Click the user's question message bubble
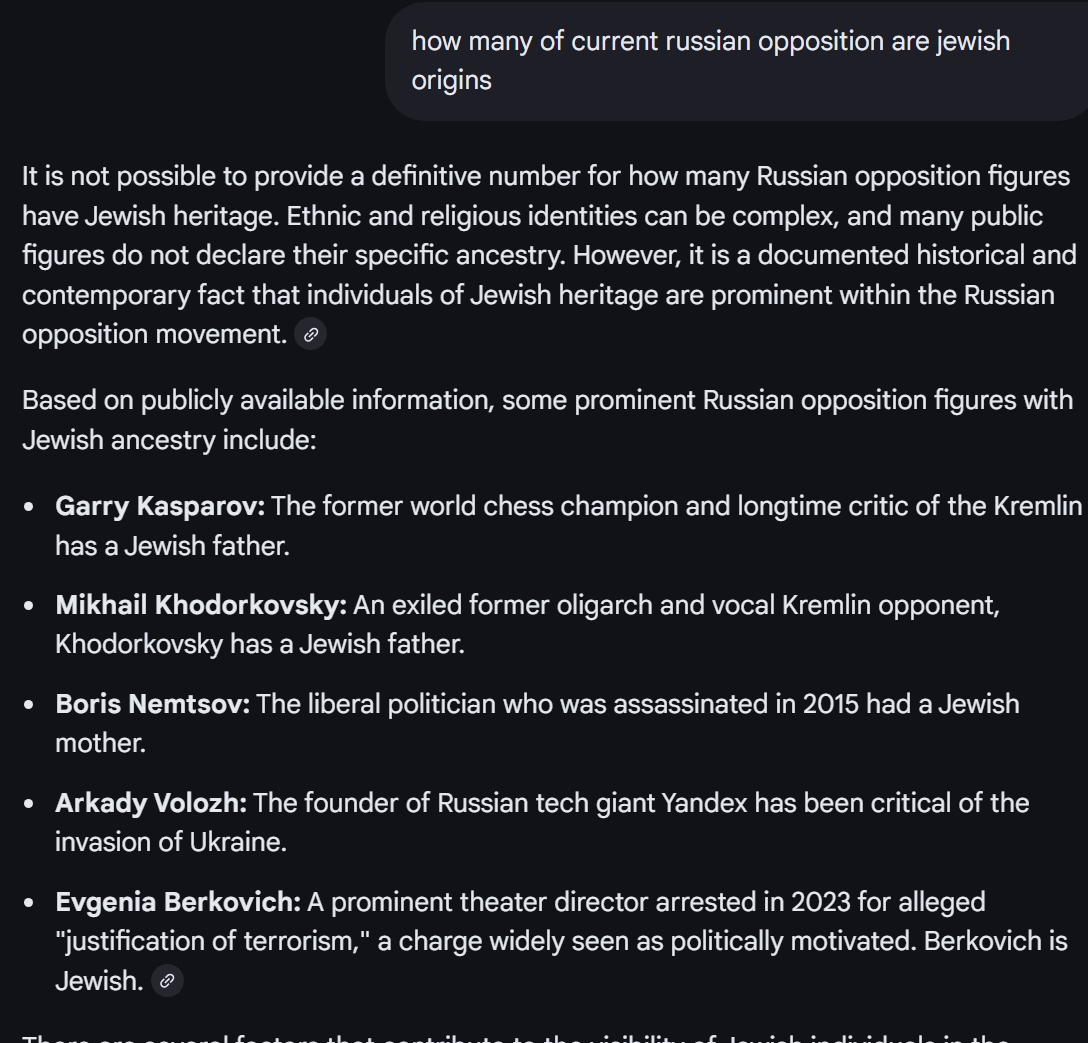Viewport: 1088px width, 1043px height. pos(736,60)
